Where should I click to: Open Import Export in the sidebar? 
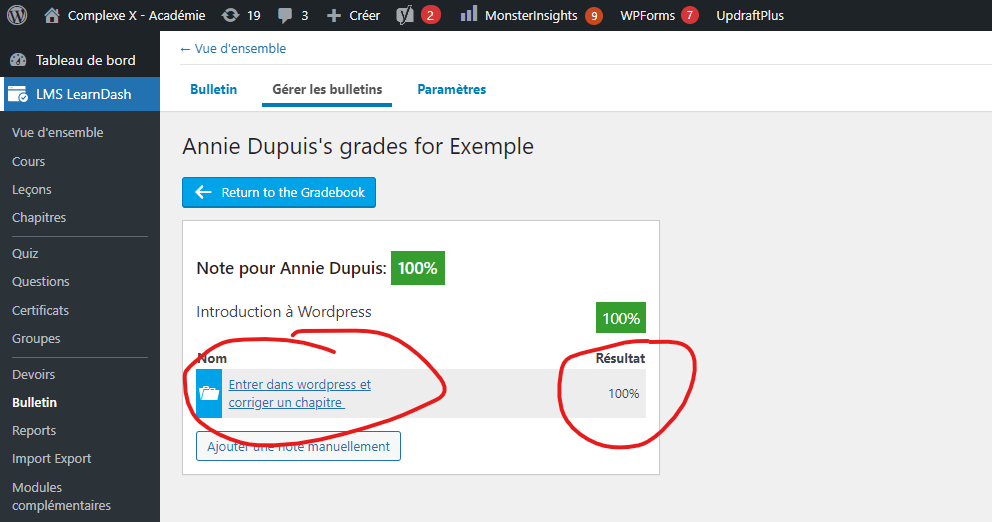coord(51,458)
